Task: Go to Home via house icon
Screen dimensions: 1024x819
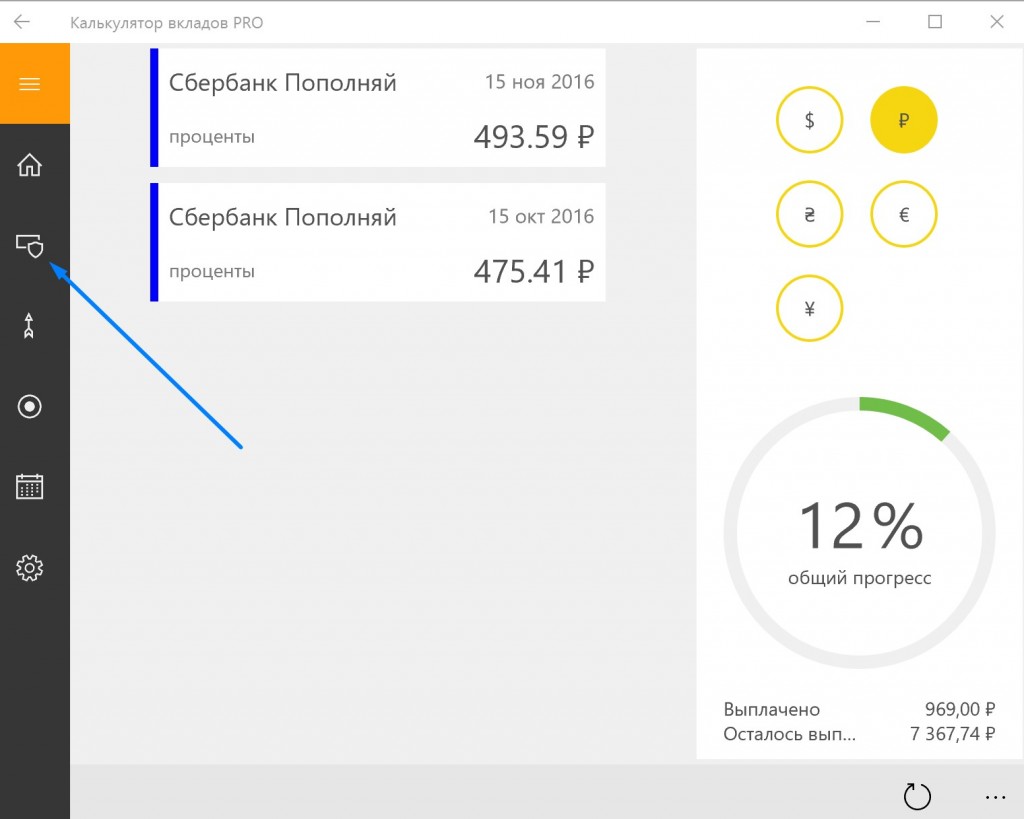Action: [x=30, y=165]
